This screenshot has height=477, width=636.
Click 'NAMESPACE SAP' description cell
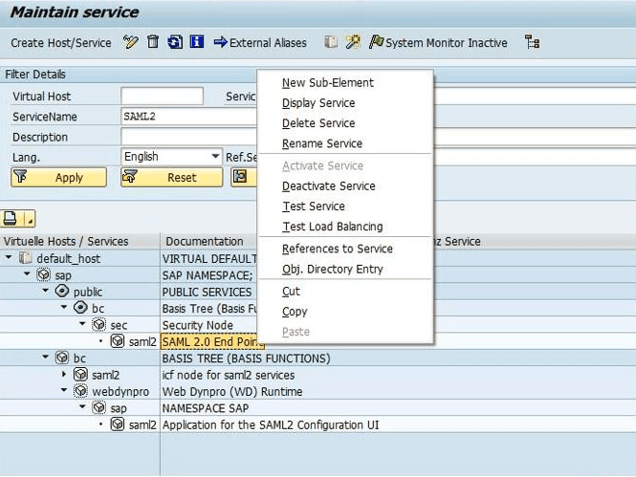[205, 408]
